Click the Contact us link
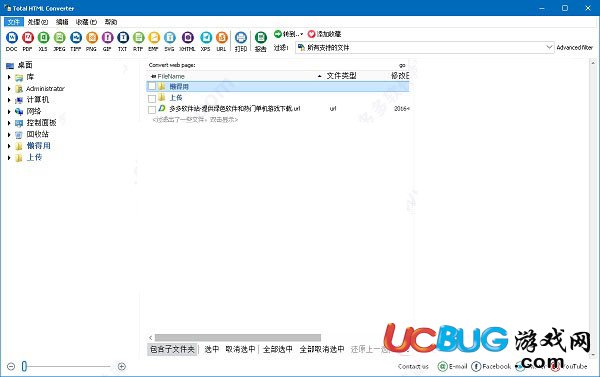Image resolution: width=600 pixels, height=377 pixels. point(413,367)
